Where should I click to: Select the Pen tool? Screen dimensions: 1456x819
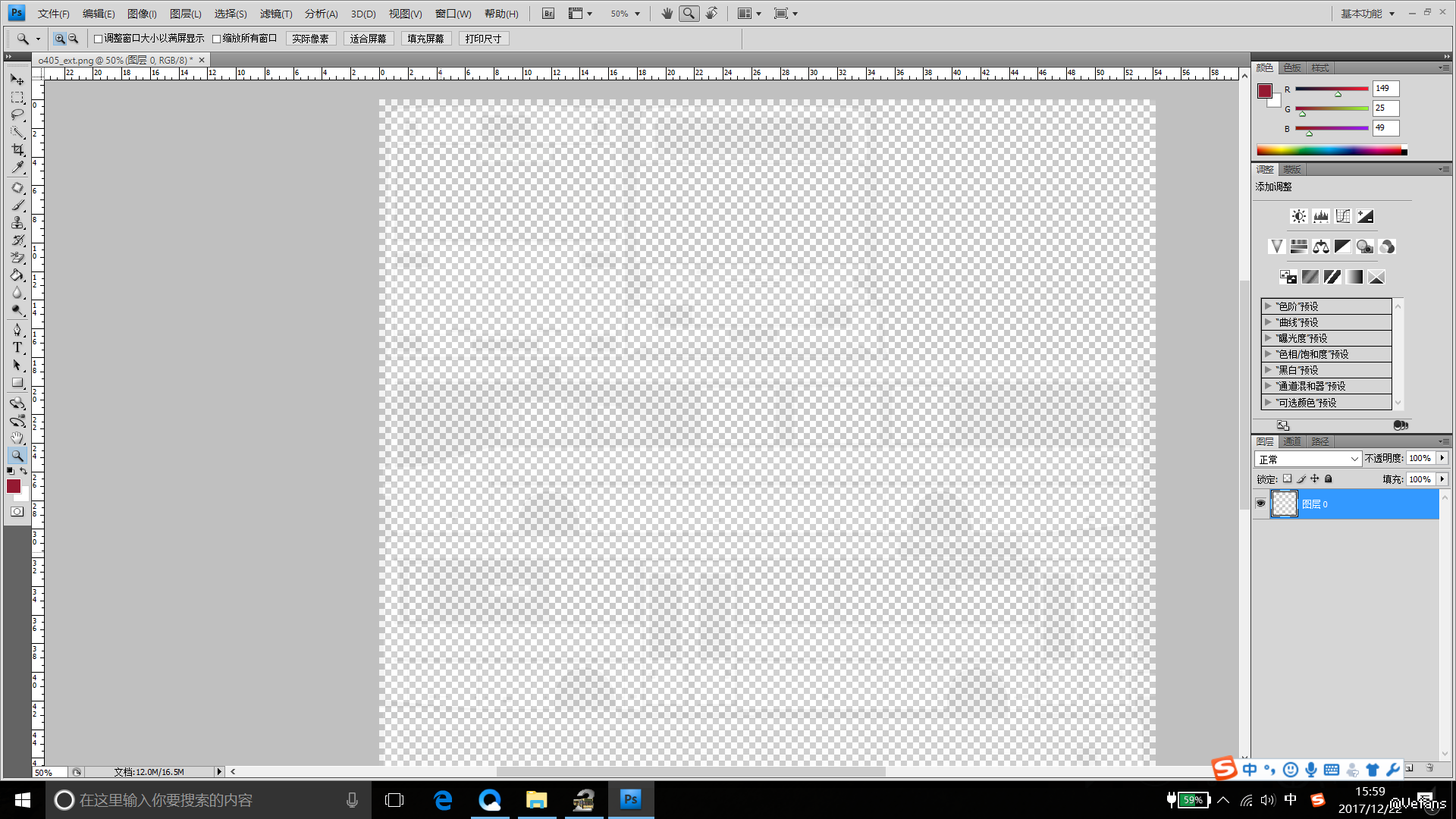point(17,330)
